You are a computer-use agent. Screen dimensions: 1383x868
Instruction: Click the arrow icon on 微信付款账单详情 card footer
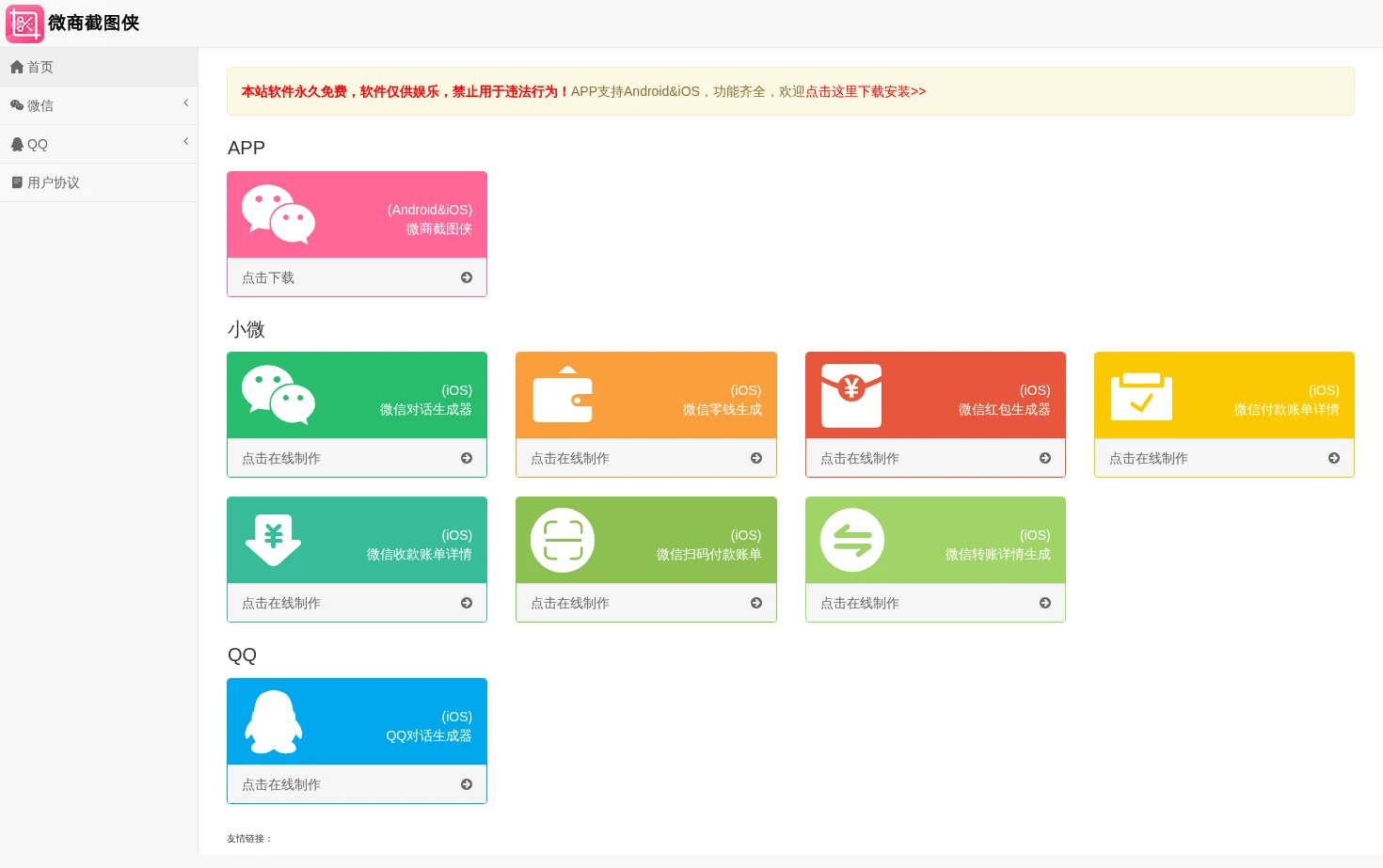[1334, 458]
